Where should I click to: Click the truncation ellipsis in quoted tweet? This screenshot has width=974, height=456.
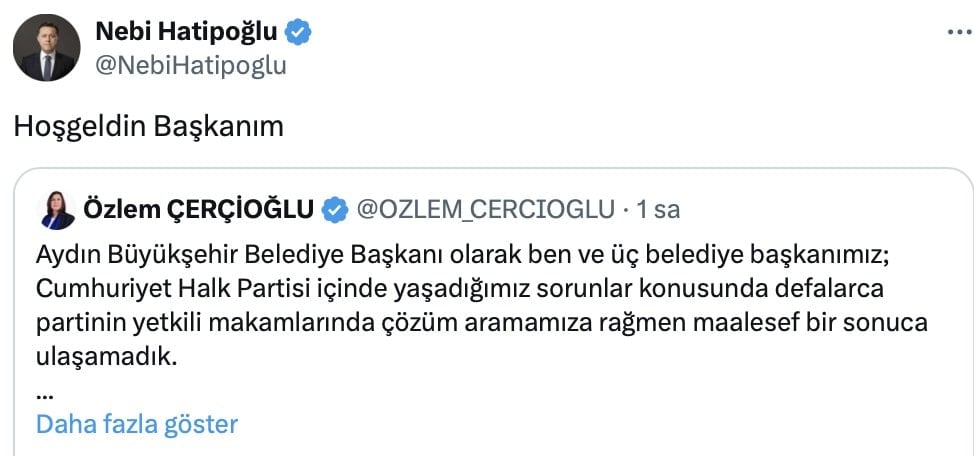pos(44,396)
